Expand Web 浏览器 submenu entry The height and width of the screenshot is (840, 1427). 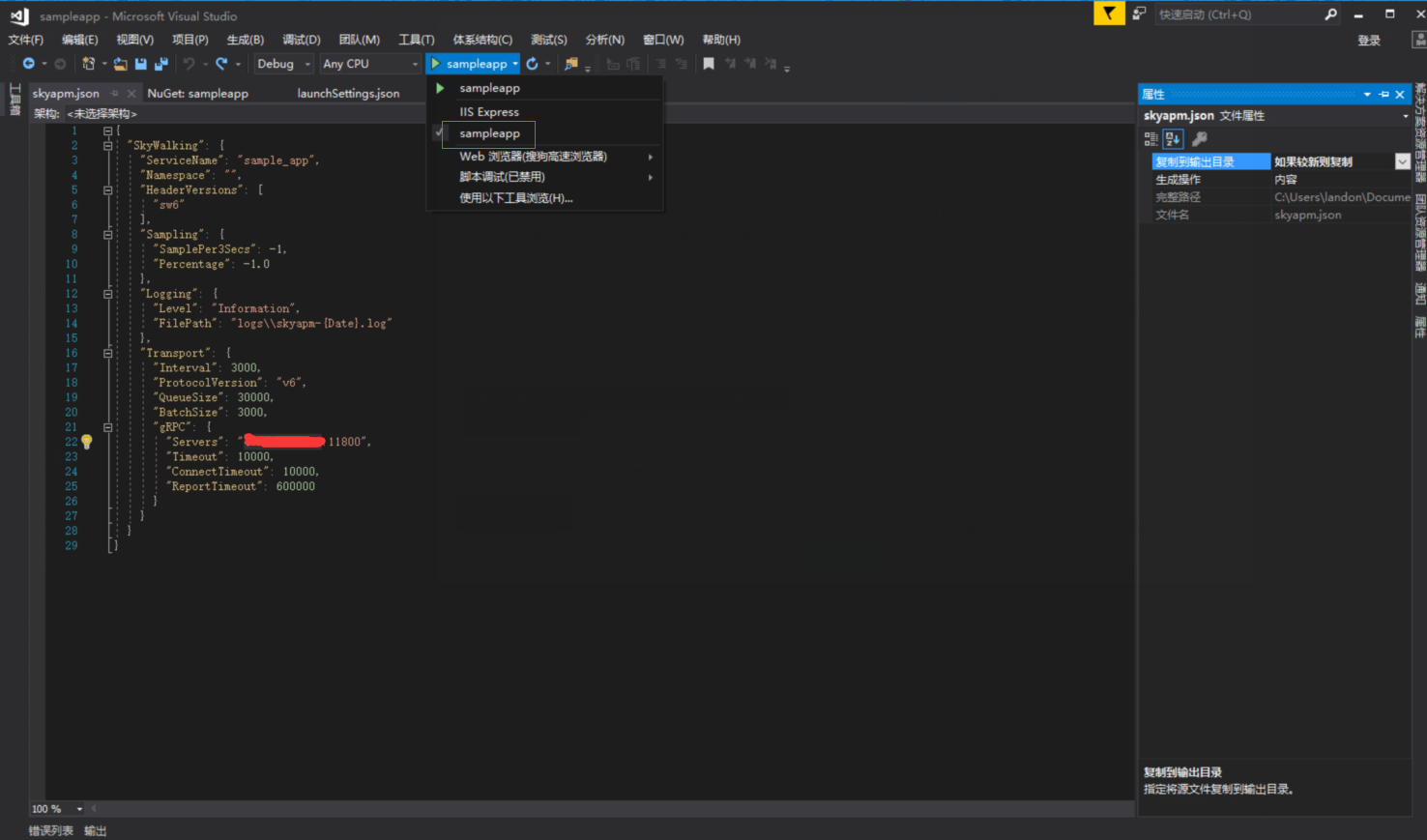[x=545, y=157]
